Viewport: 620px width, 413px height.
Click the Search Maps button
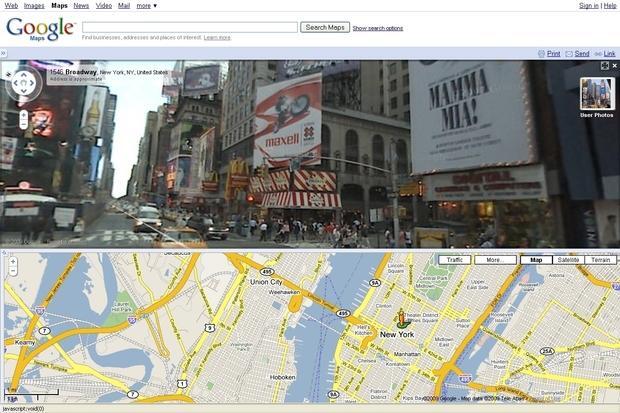click(x=325, y=27)
